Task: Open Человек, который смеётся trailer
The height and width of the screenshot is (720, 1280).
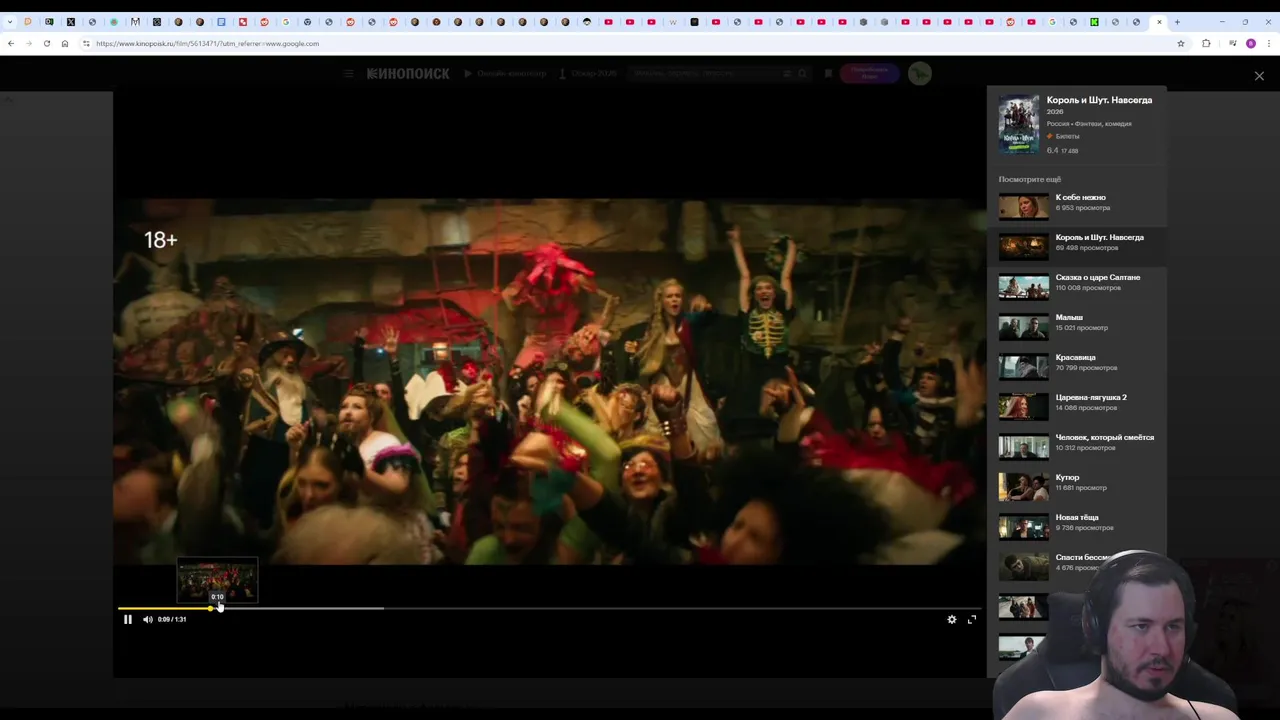Action: 1077,445
